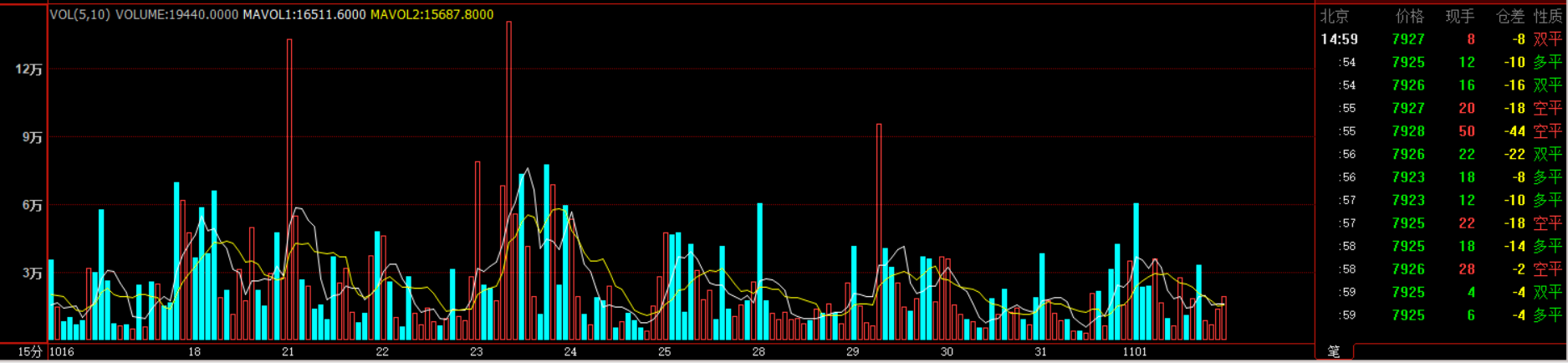This screenshot has width=1568, height=363.
Task: Click the 31 date marker on the time axis
Action: (x=1040, y=352)
